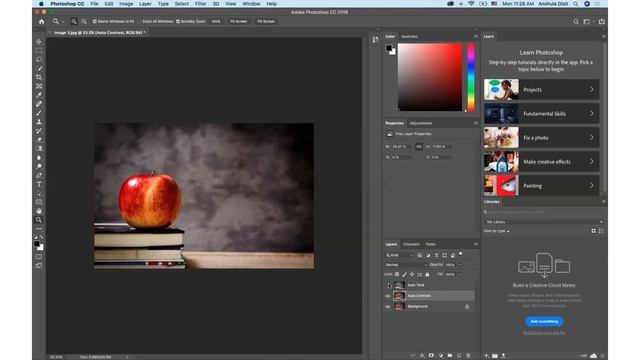
Task: Open the Layer menu
Action: [x=145, y=4]
